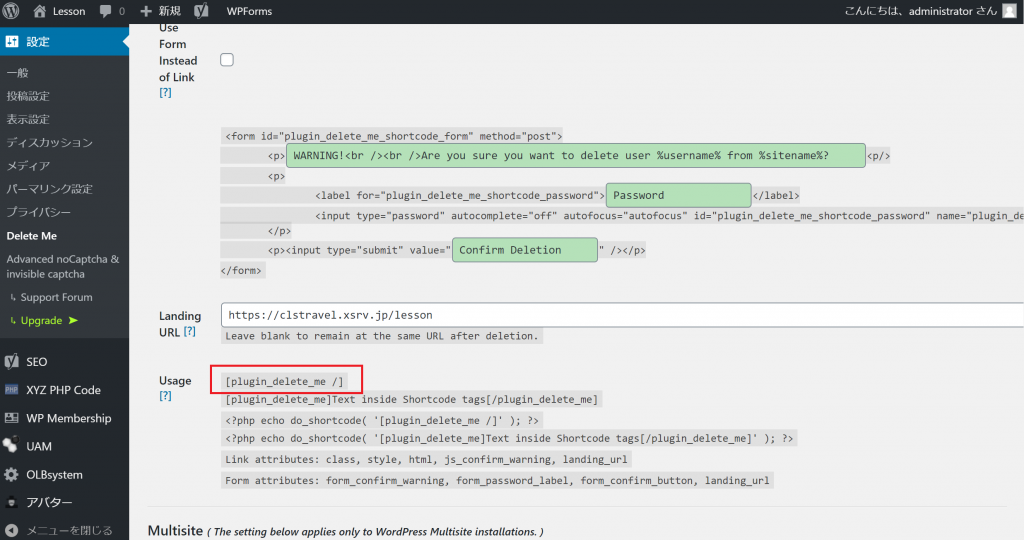Click the アバター avatar icon

[11, 502]
